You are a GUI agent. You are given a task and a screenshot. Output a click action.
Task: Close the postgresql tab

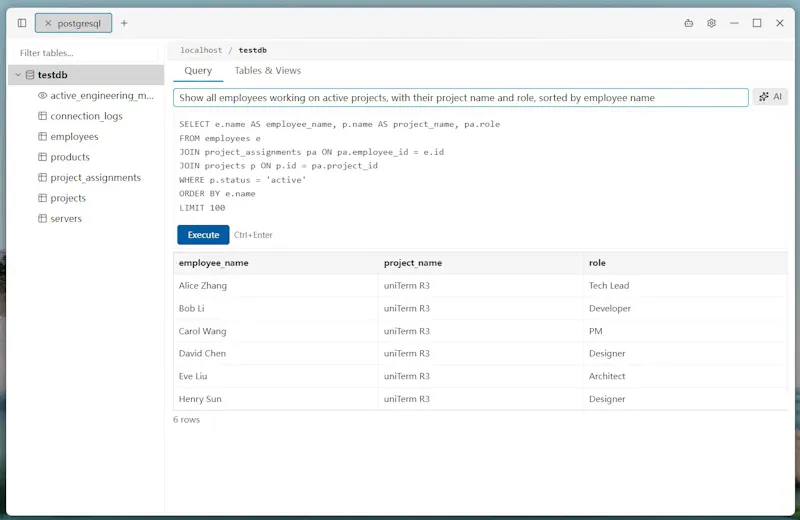click(48, 23)
